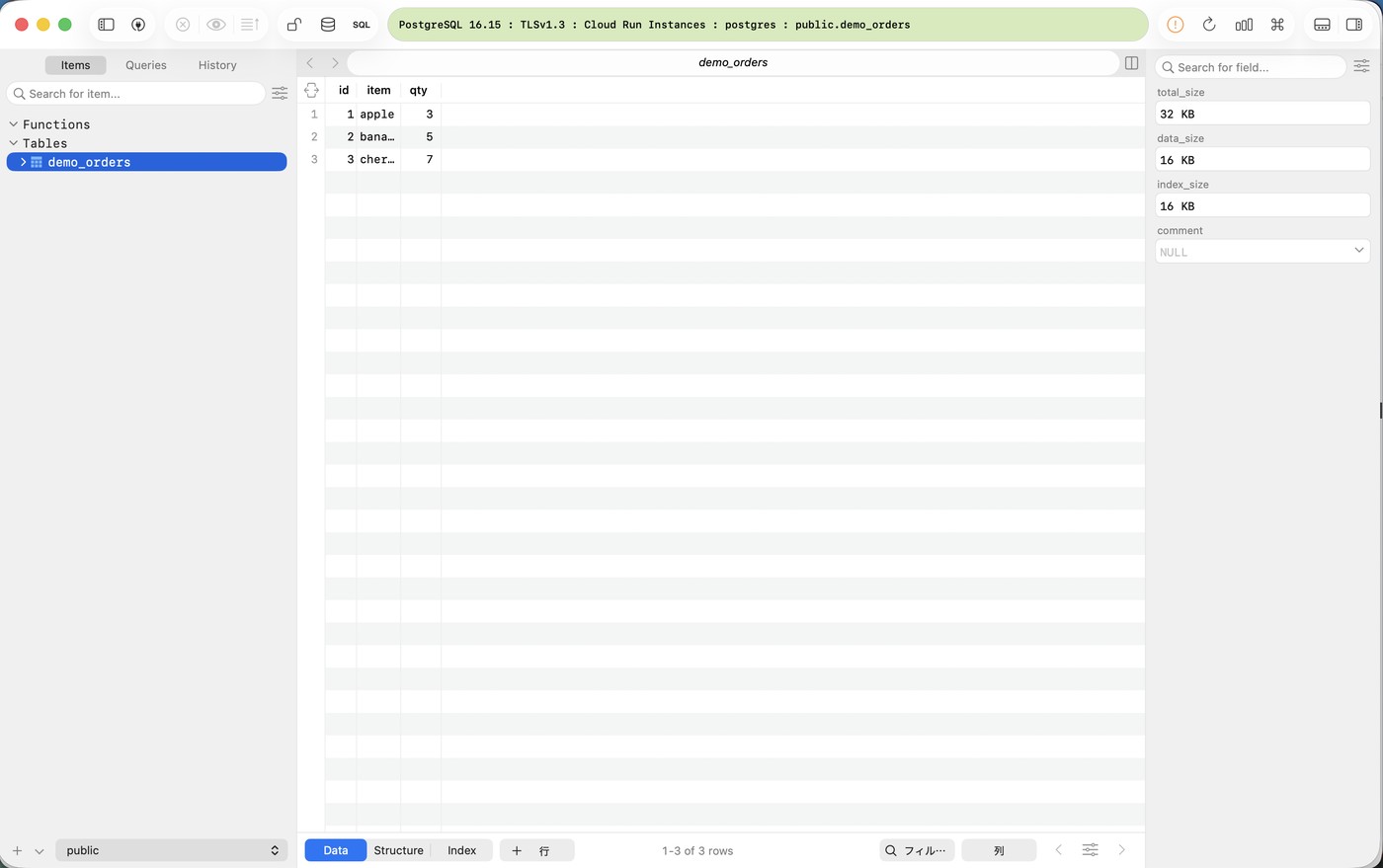
Task: Toggle the preview eye icon
Action: point(216,25)
